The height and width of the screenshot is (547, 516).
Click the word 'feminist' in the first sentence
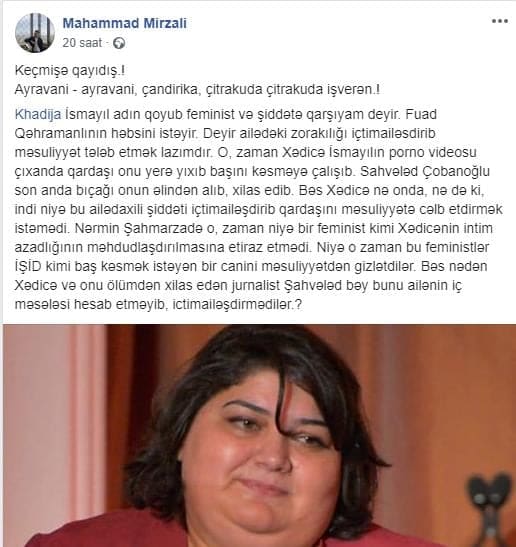click(x=210, y=114)
